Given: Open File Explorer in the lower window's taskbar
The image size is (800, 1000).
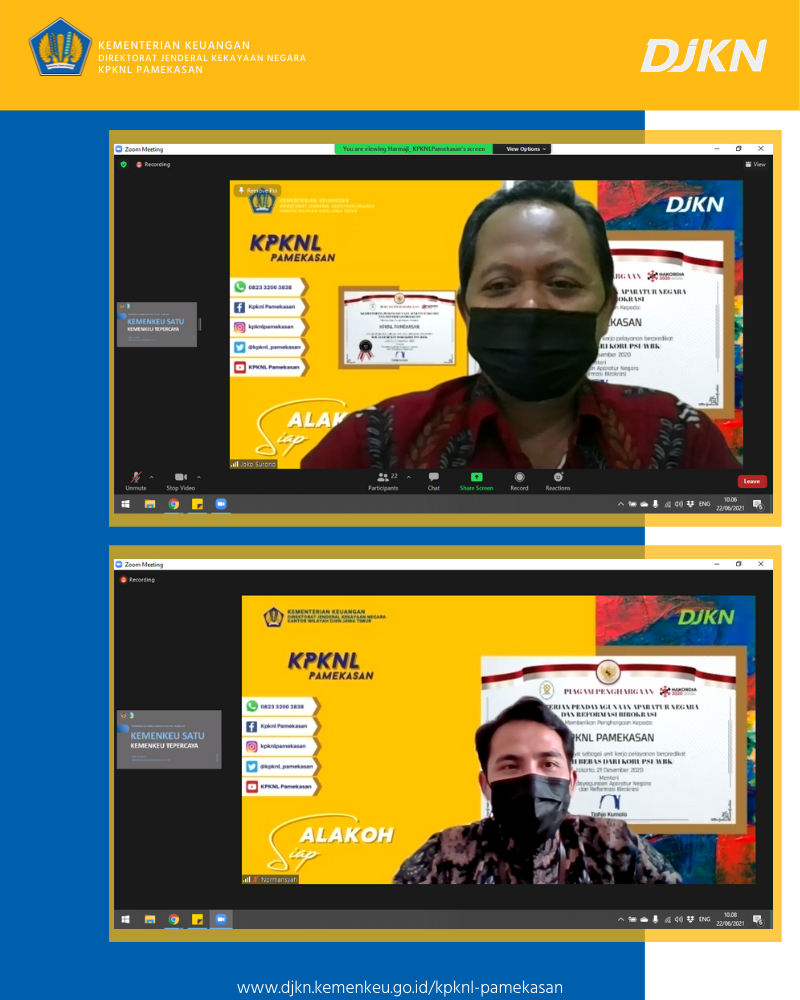Looking at the screenshot, I should [x=150, y=919].
